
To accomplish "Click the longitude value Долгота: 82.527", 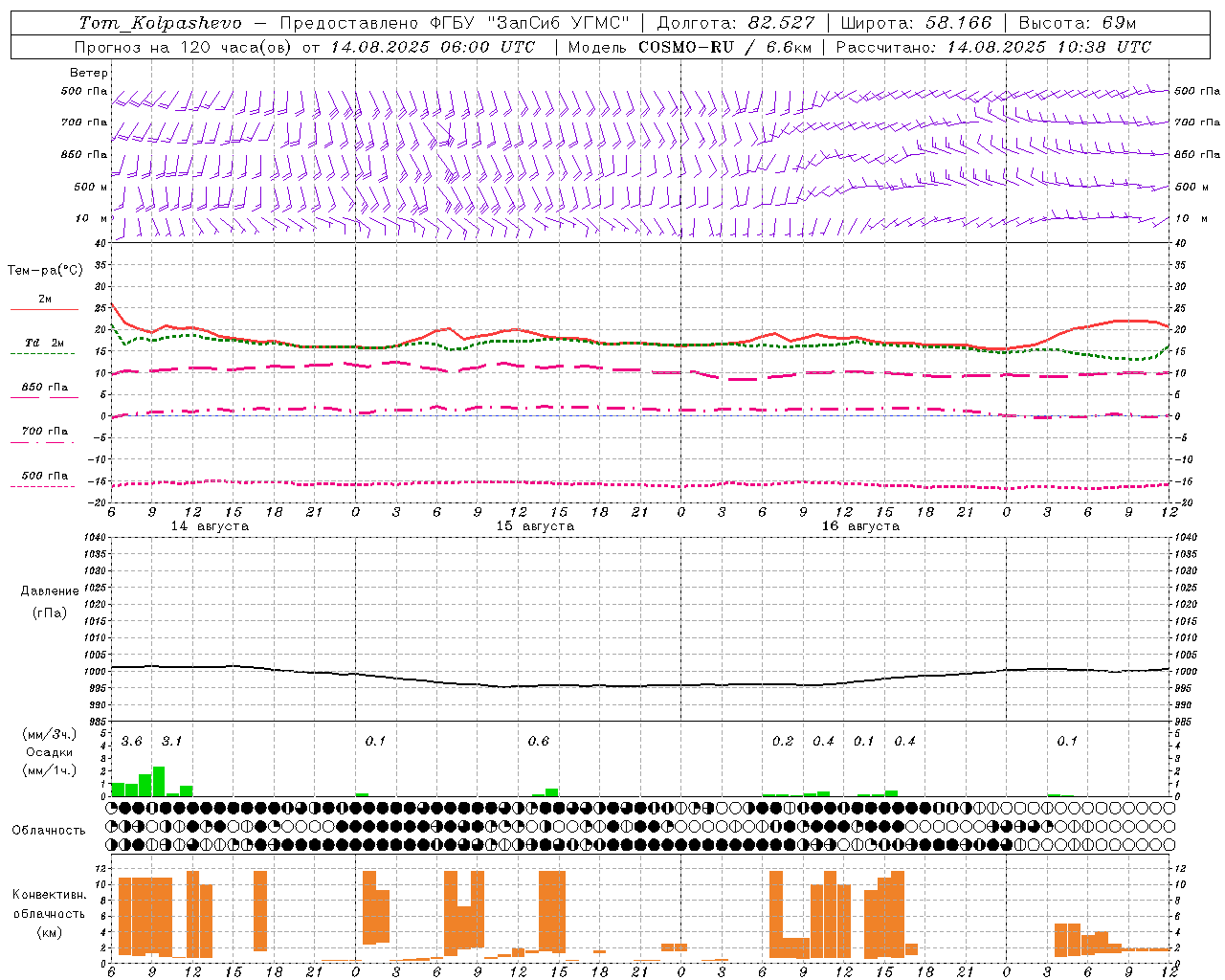I will [x=736, y=23].
